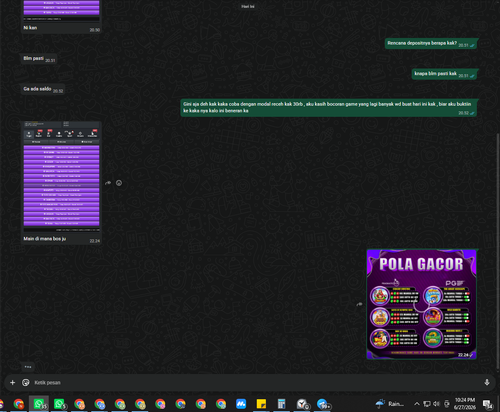500x412 pixels.
Task: Open the volume tray icon
Action: [x=436, y=404]
